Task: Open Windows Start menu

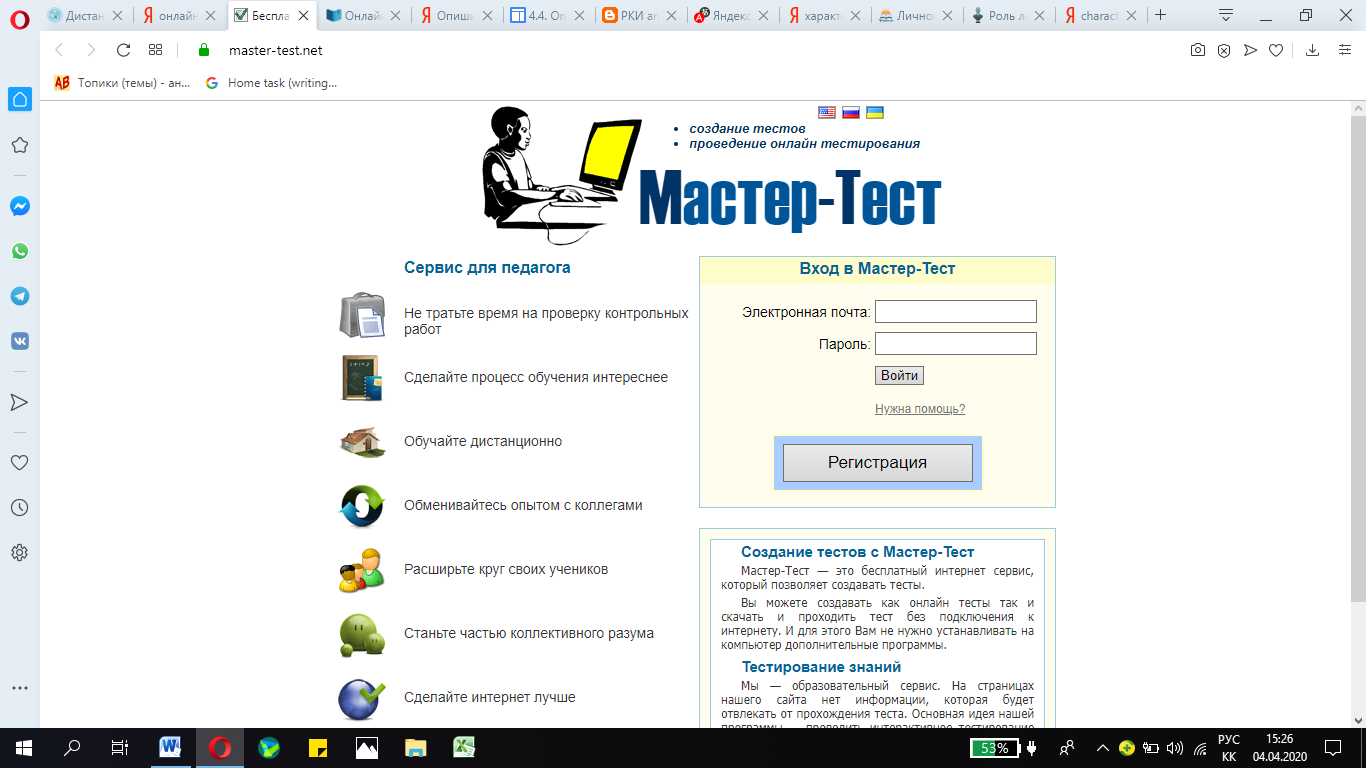Action: pos(23,747)
